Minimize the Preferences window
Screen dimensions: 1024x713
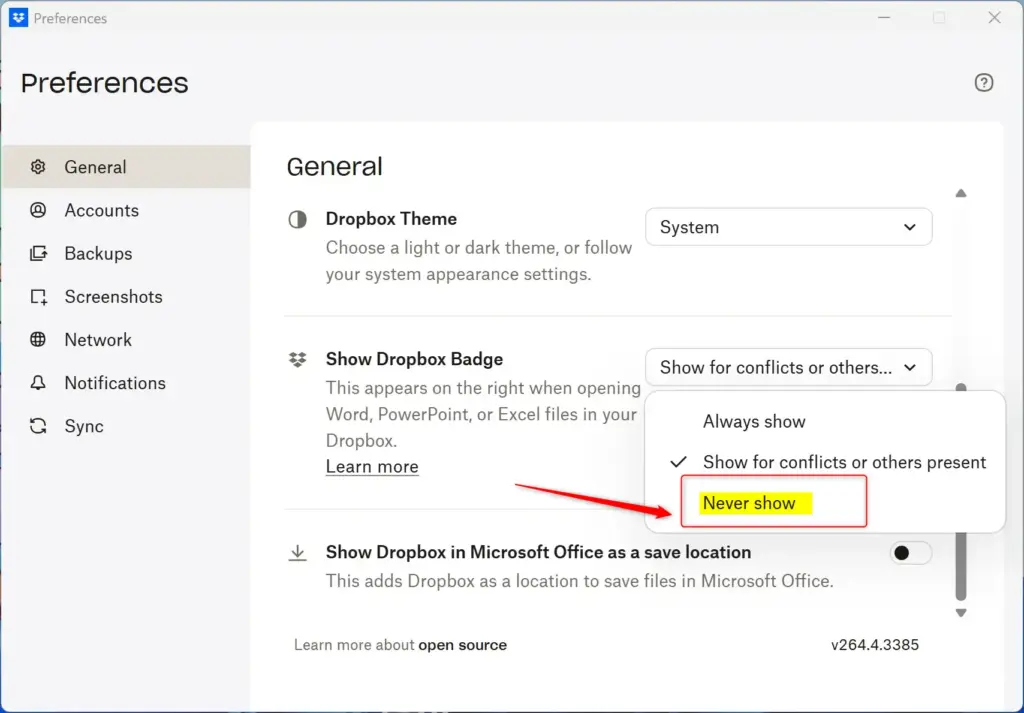tap(884, 18)
